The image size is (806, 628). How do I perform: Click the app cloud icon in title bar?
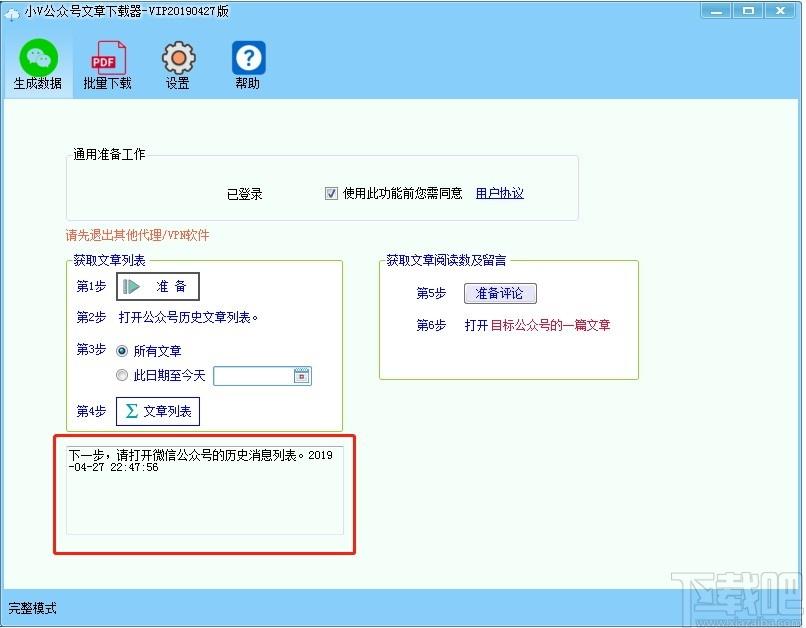[11, 14]
